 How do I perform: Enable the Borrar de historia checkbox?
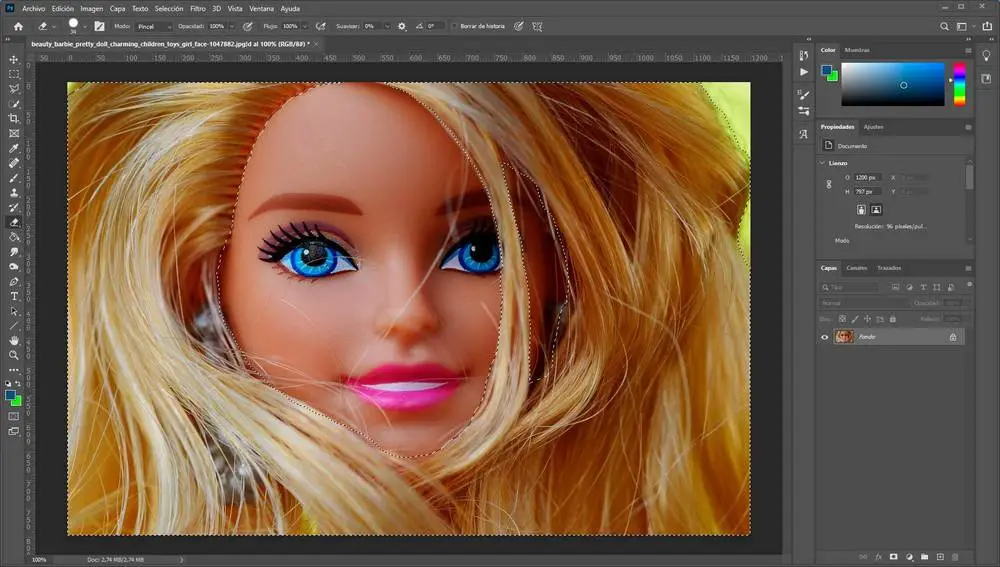(454, 26)
